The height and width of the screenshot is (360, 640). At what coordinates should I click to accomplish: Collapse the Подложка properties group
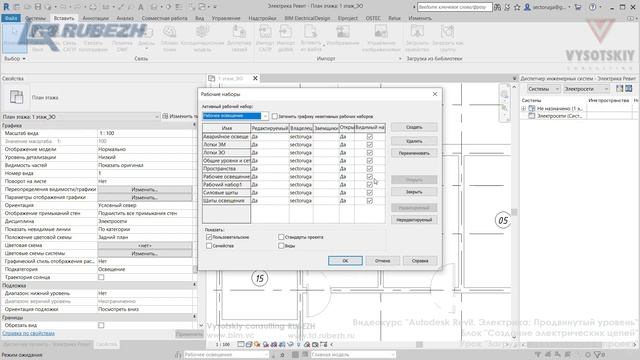click(x=195, y=285)
